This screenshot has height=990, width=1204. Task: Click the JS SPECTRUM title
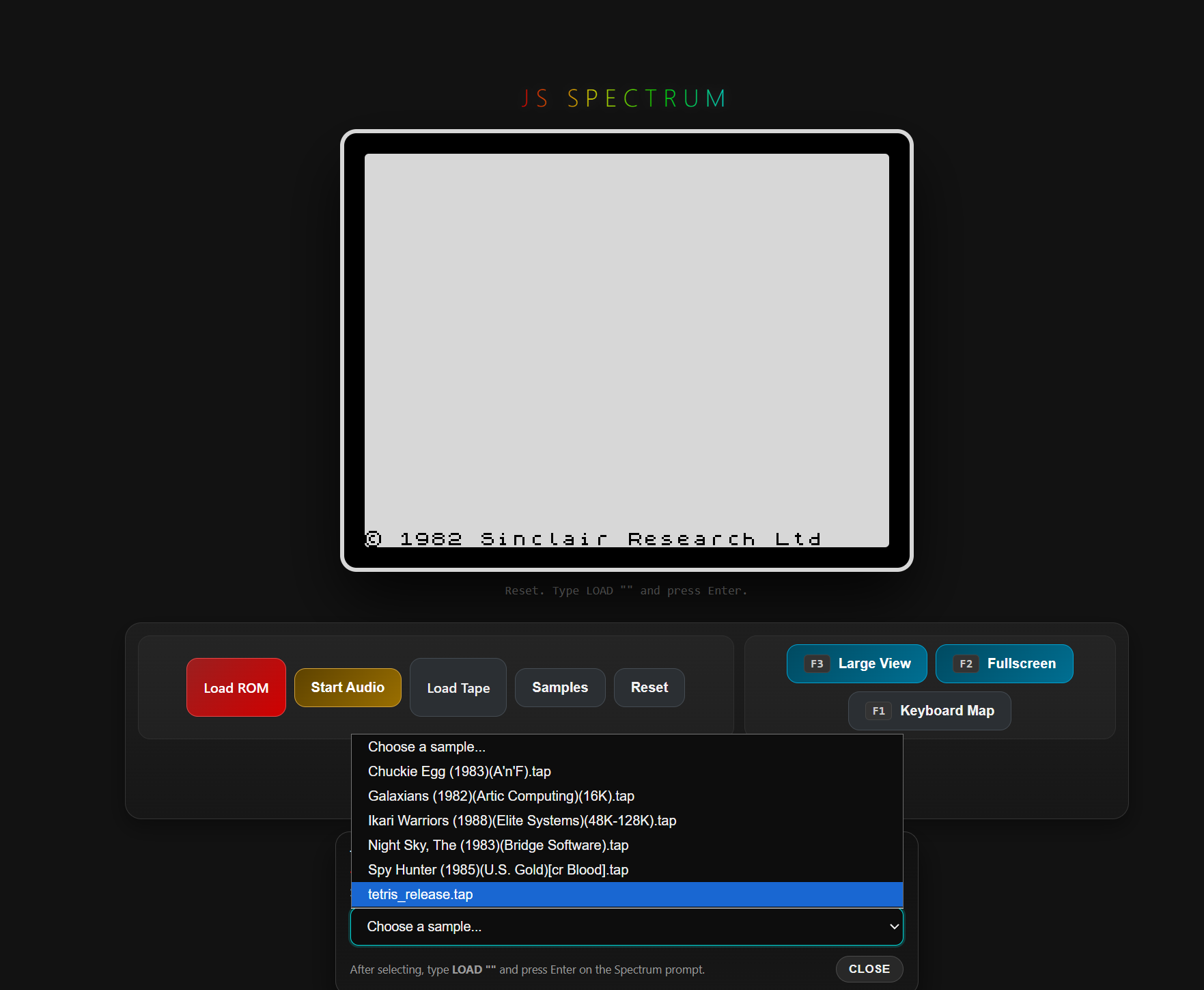coord(624,98)
